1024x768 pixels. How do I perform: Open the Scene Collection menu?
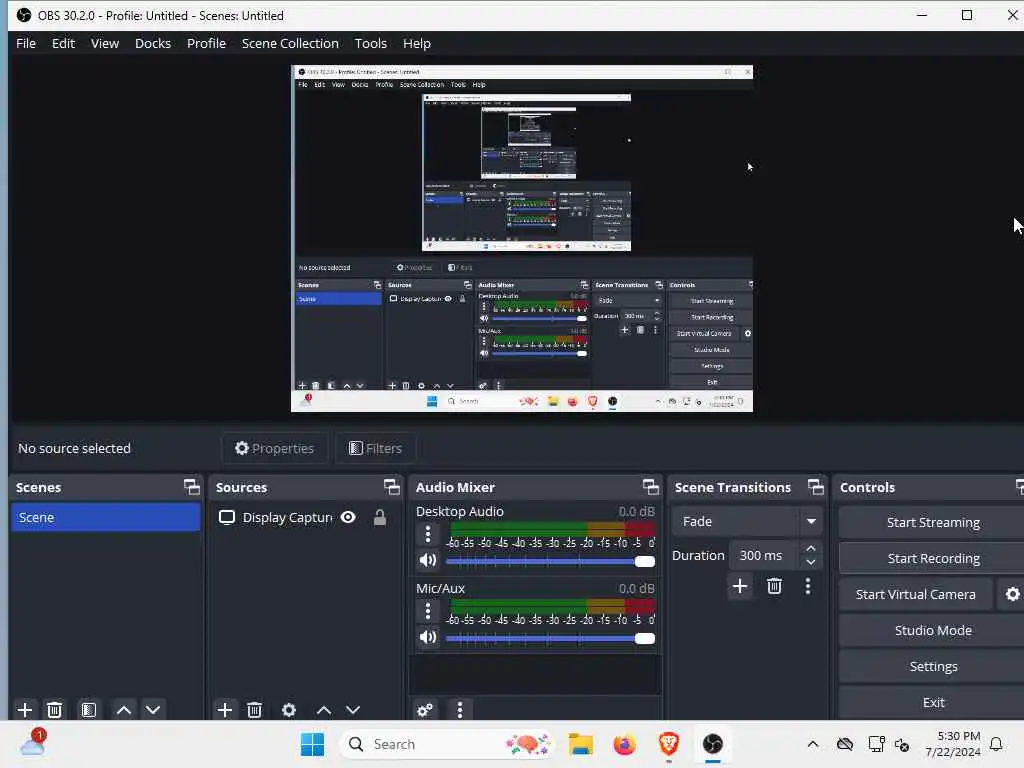(x=290, y=43)
